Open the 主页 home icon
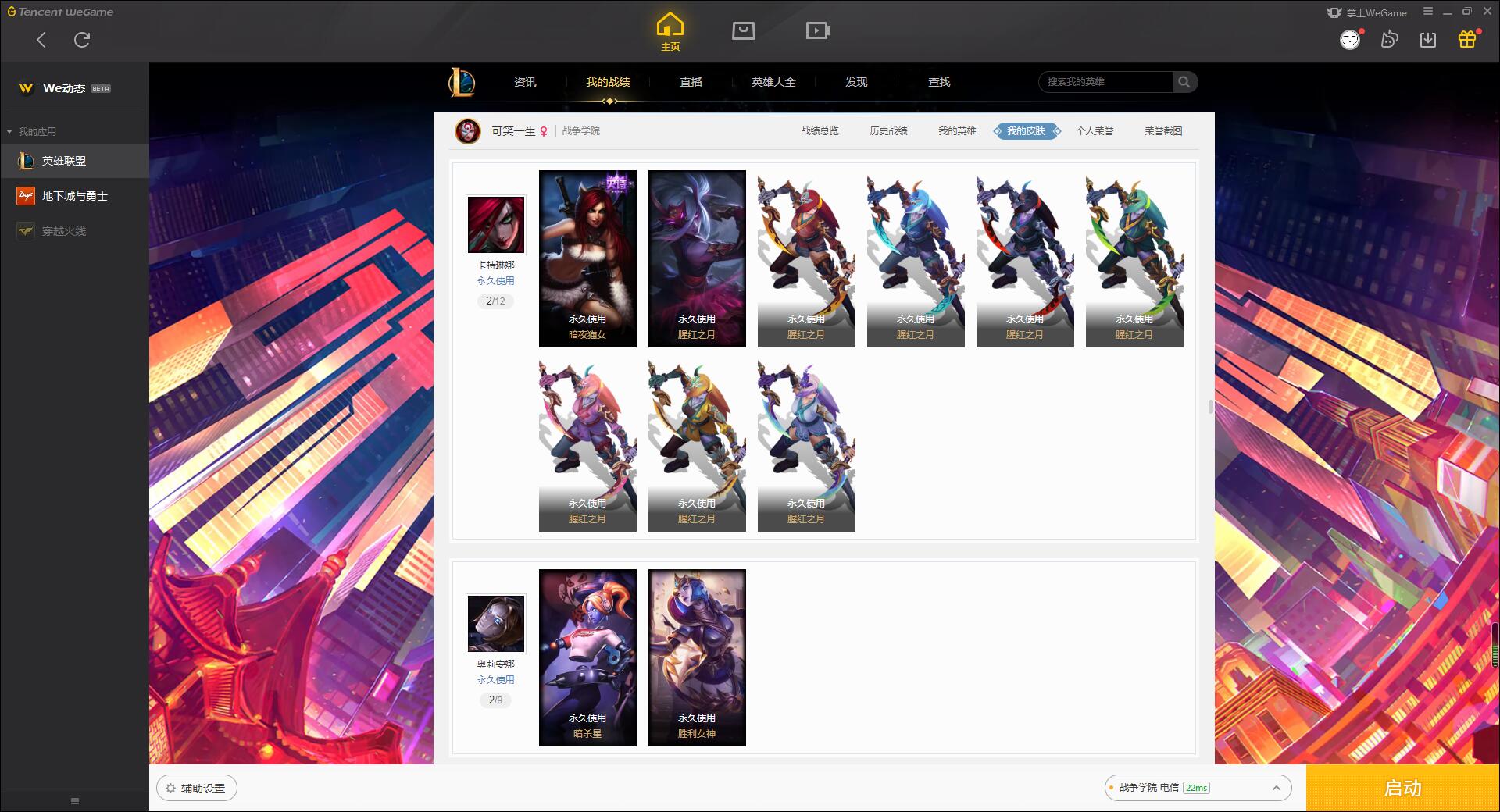1500x812 pixels. [x=670, y=31]
